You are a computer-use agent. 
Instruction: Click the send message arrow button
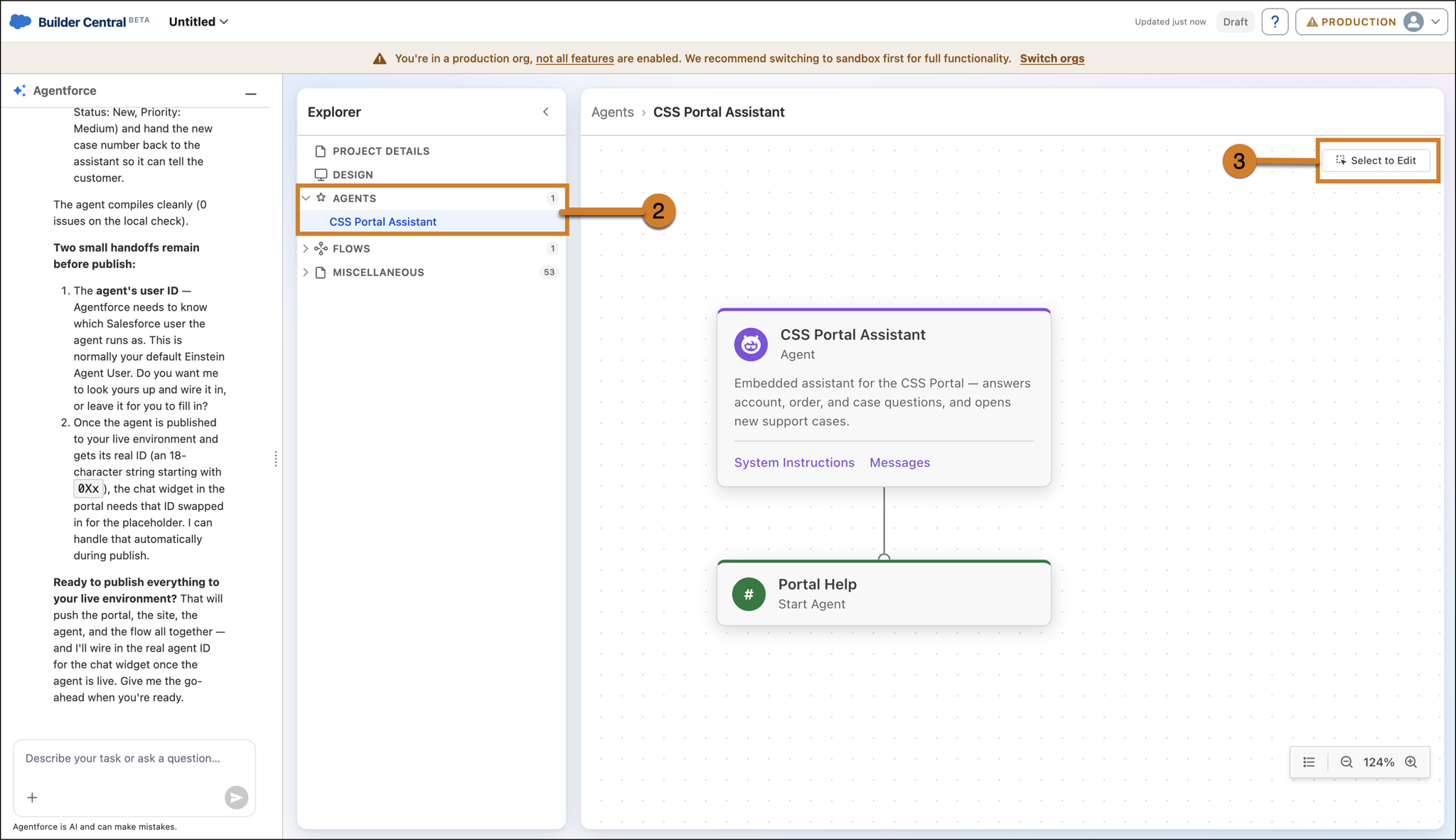(236, 797)
